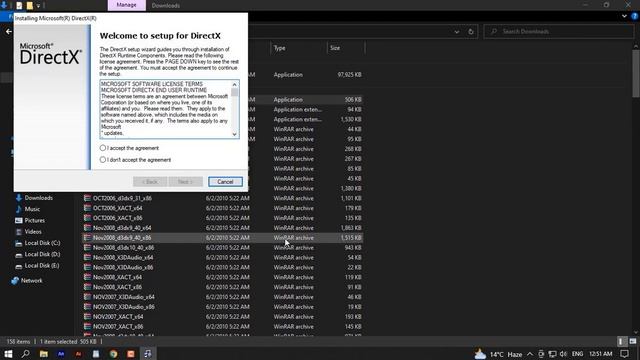Click the Local Disk (E:) drive icon

(x=18, y=266)
